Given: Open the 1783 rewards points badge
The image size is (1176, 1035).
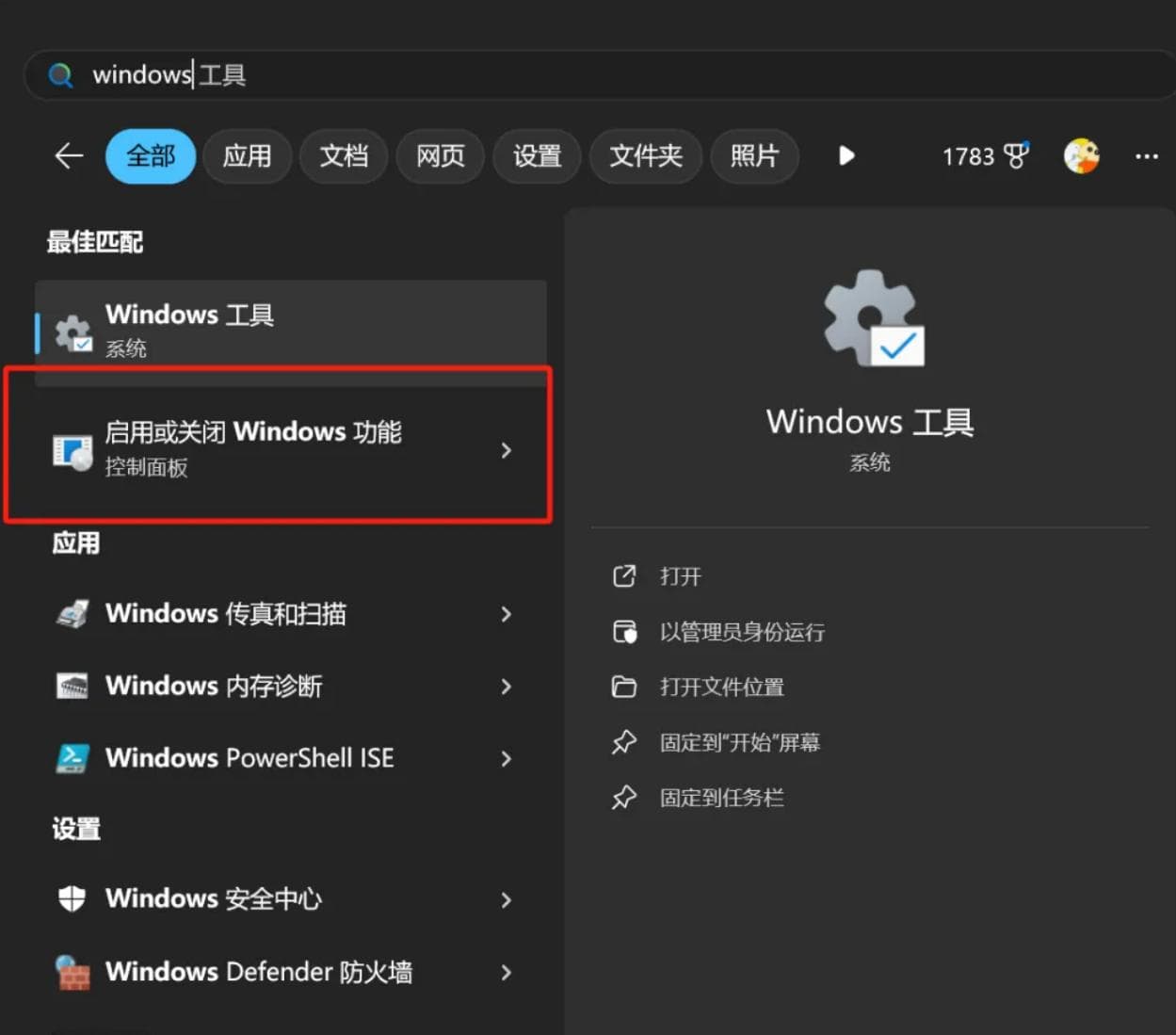Looking at the screenshot, I should coord(986,156).
